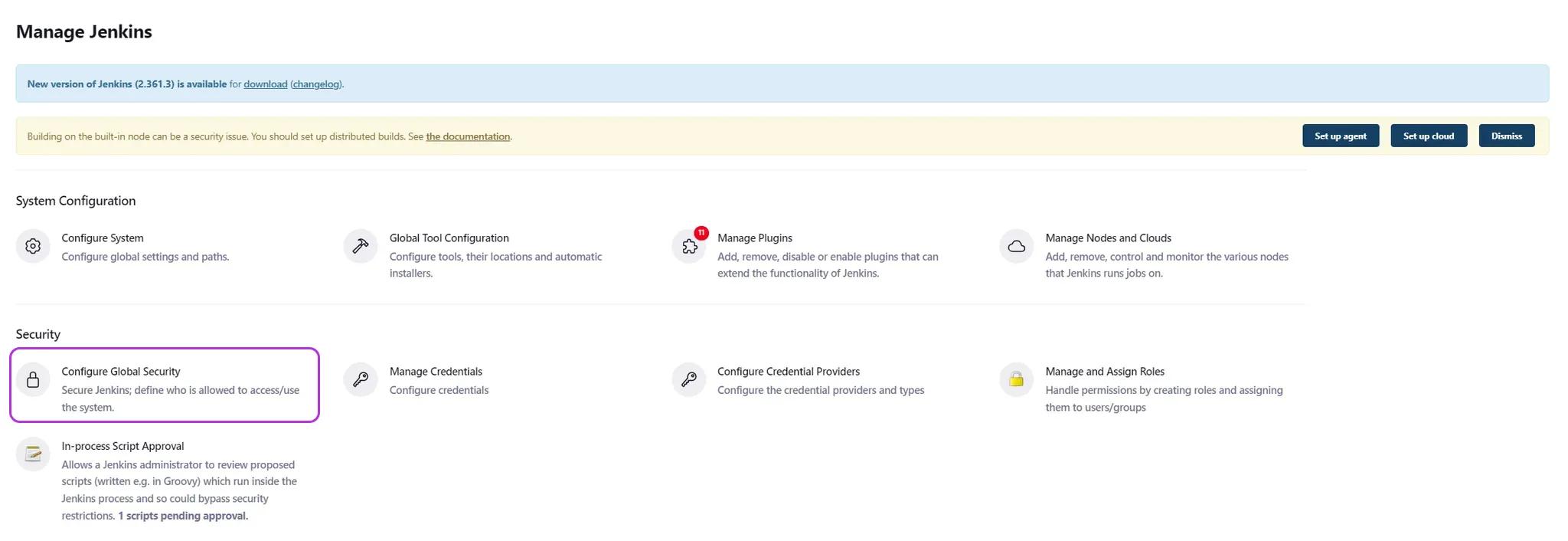Dismiss the built-in node security warning
The width and height of the screenshot is (1568, 541).
tap(1507, 136)
